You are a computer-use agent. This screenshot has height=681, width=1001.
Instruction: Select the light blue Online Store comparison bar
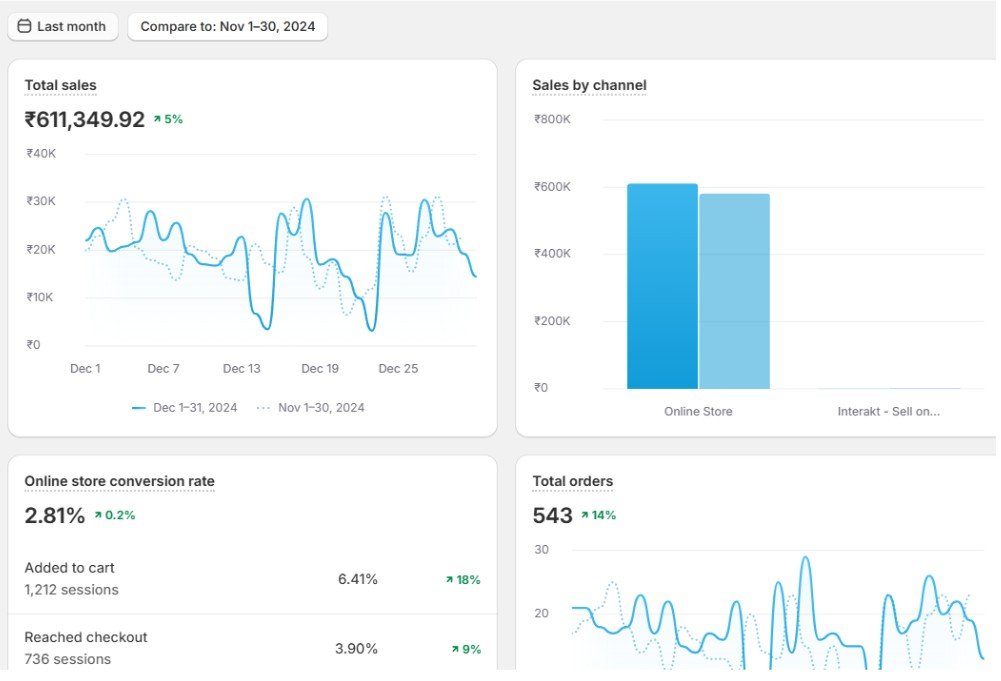734,291
